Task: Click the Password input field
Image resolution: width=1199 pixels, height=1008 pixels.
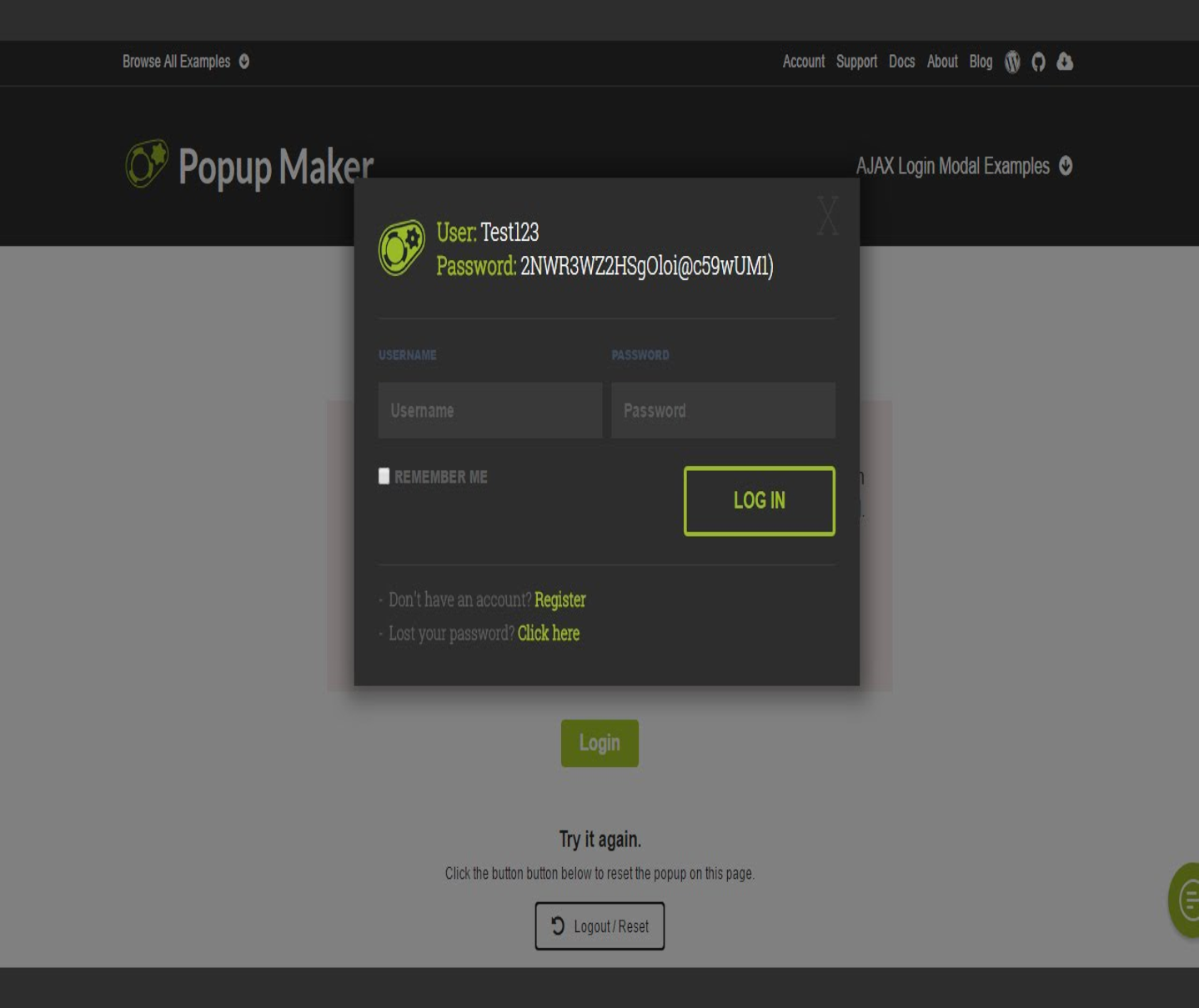Action: [x=723, y=410]
